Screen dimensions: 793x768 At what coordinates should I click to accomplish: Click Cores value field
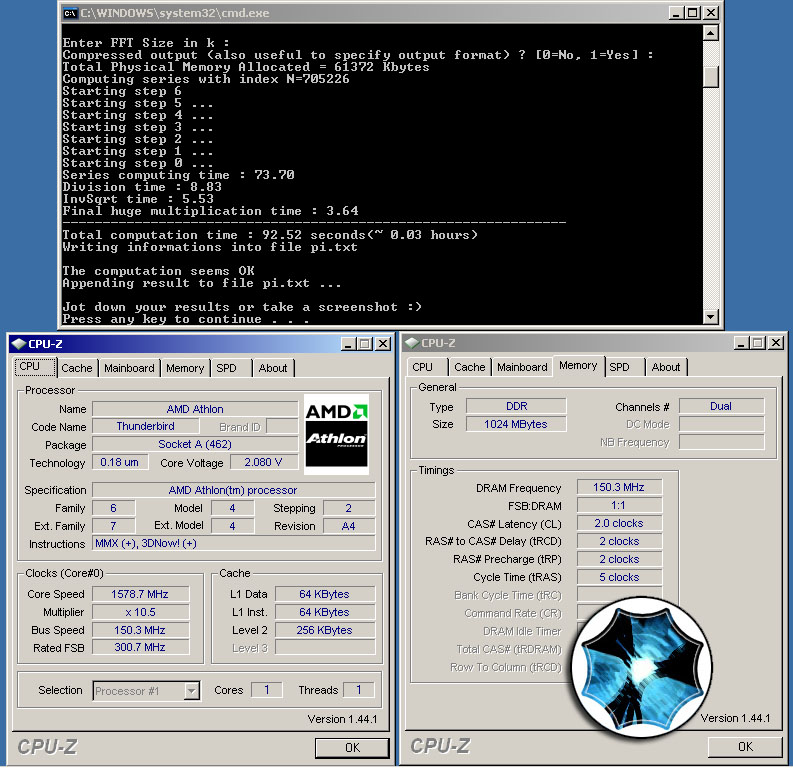coord(267,690)
